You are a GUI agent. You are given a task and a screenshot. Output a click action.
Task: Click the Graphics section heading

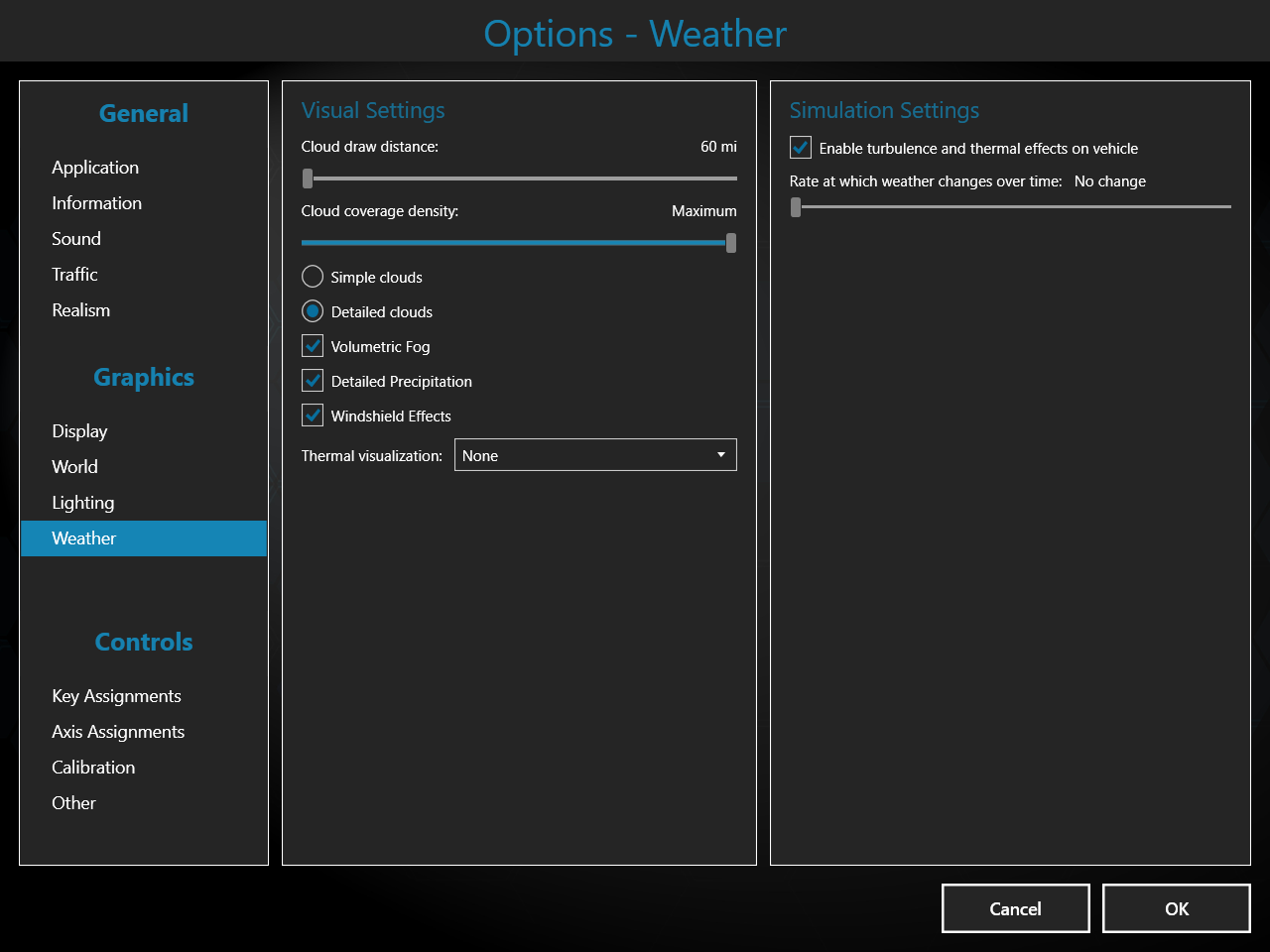(x=144, y=378)
